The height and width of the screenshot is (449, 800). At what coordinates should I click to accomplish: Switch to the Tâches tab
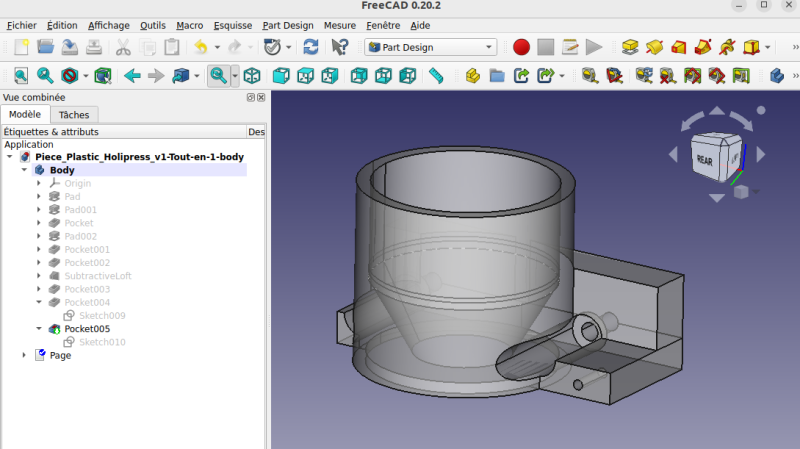[73, 115]
